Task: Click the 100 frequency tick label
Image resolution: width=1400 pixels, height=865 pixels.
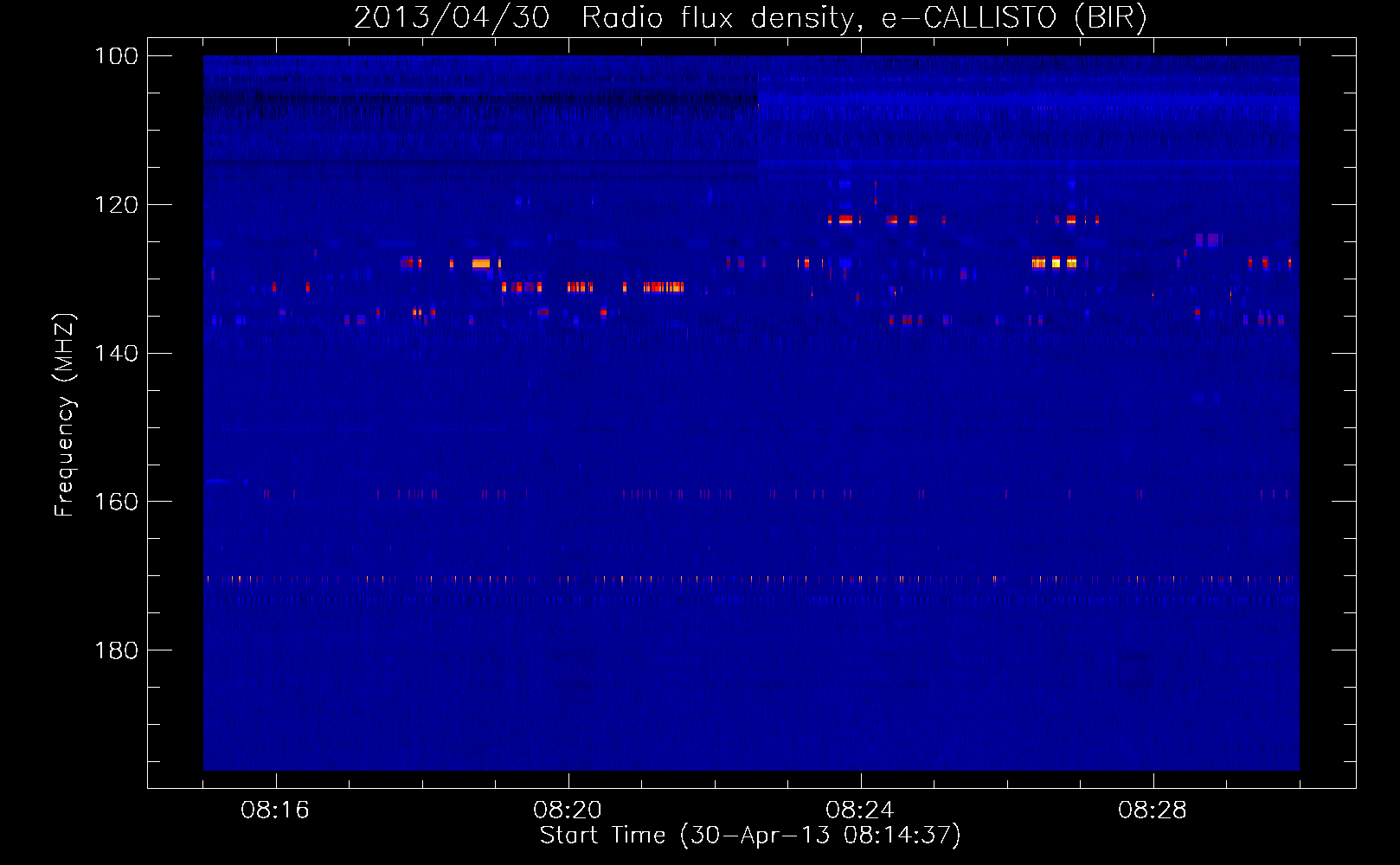Action: tap(116, 56)
